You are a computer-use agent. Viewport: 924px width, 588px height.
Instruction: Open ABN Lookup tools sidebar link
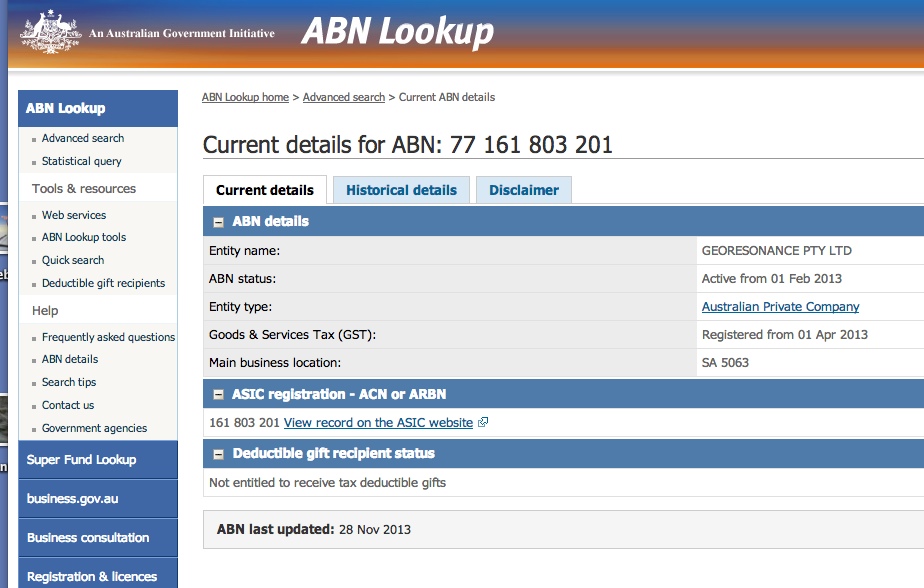(84, 237)
